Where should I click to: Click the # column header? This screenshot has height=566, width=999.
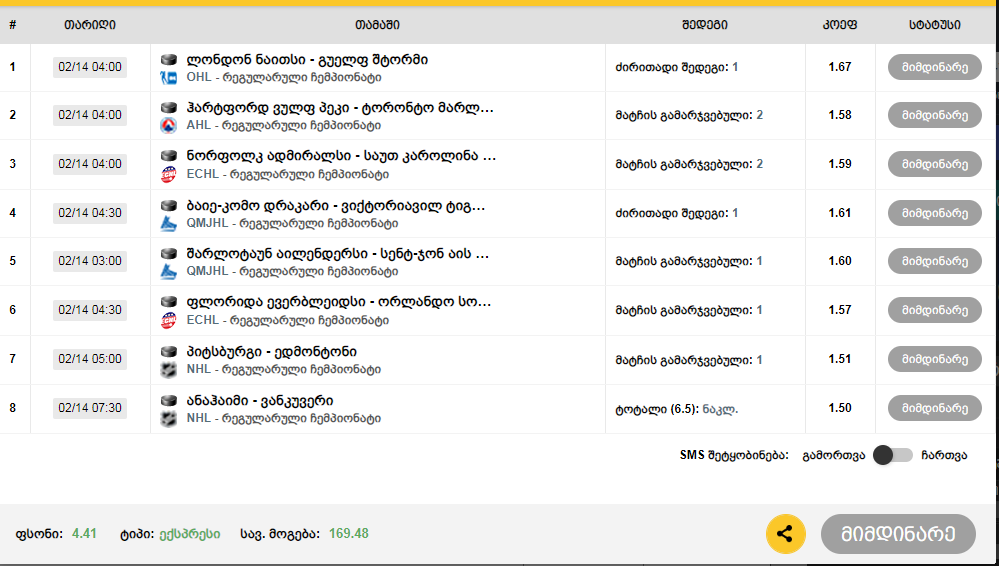tap(13, 25)
